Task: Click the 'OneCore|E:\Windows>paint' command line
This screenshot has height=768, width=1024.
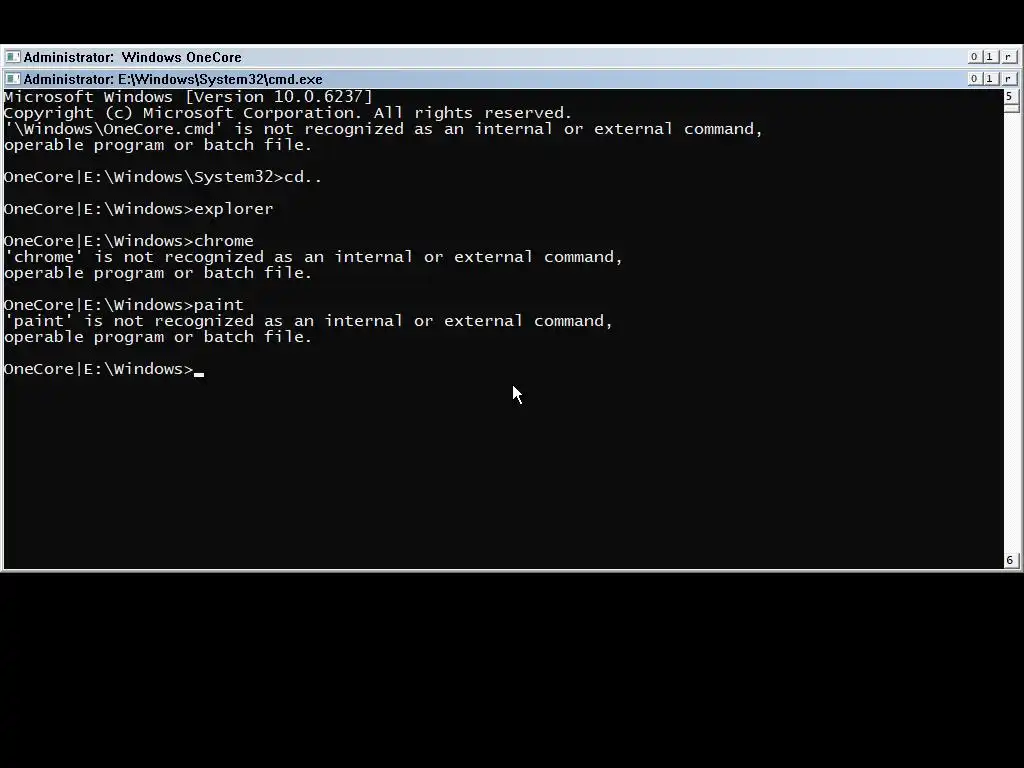Action: (x=123, y=305)
